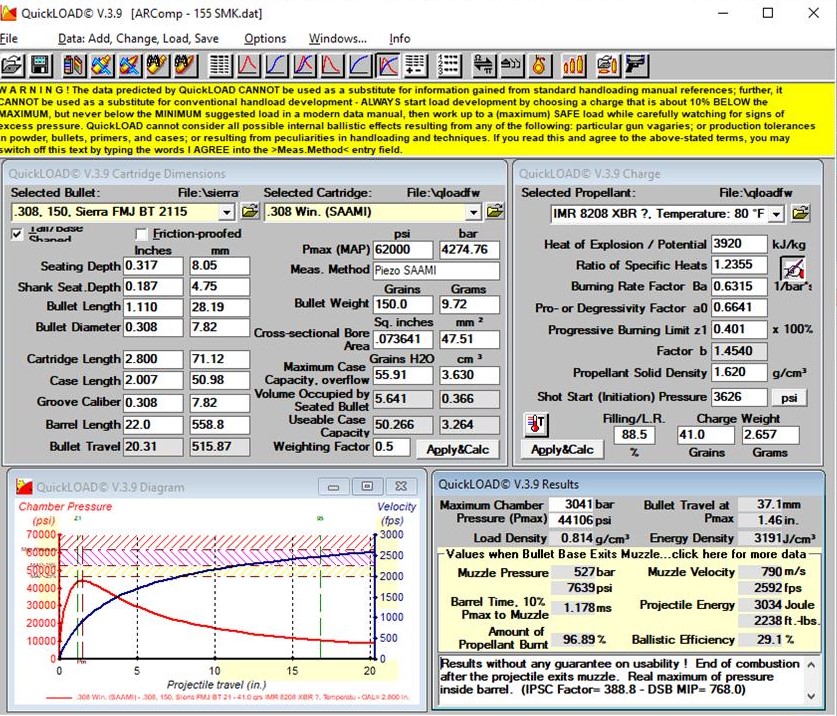Click the table with plus-minus toolbar icon
The image size is (837, 716).
pyautogui.click(x=415, y=65)
